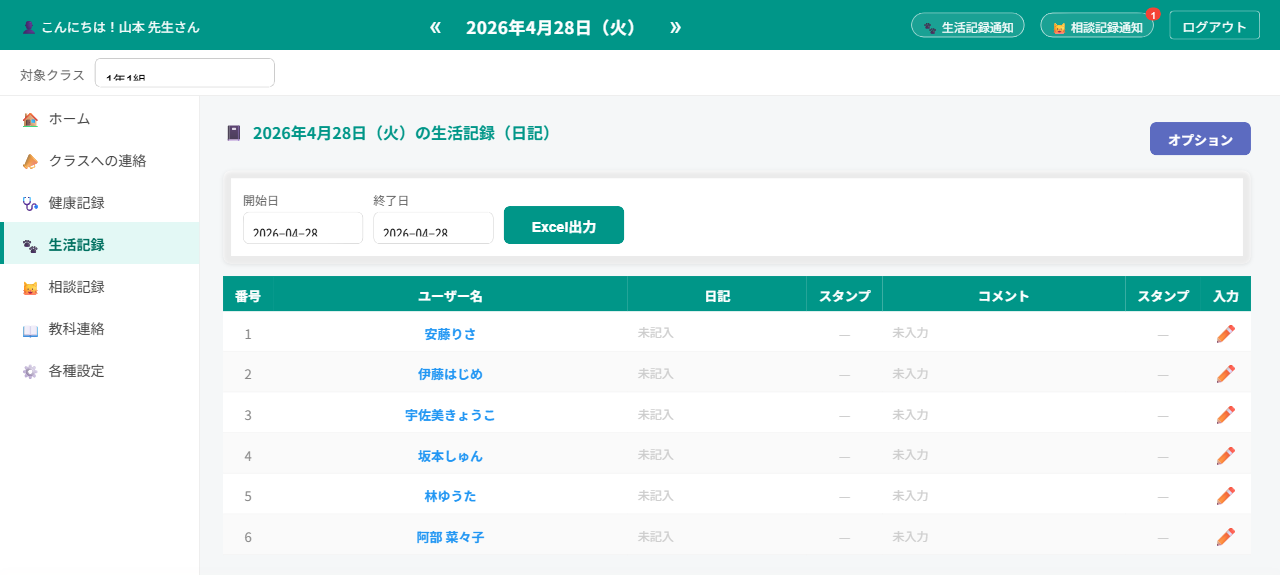Viewport: 1280px width, 575px height.
Task: Open user link 林ゆうた
Action: coord(450,496)
